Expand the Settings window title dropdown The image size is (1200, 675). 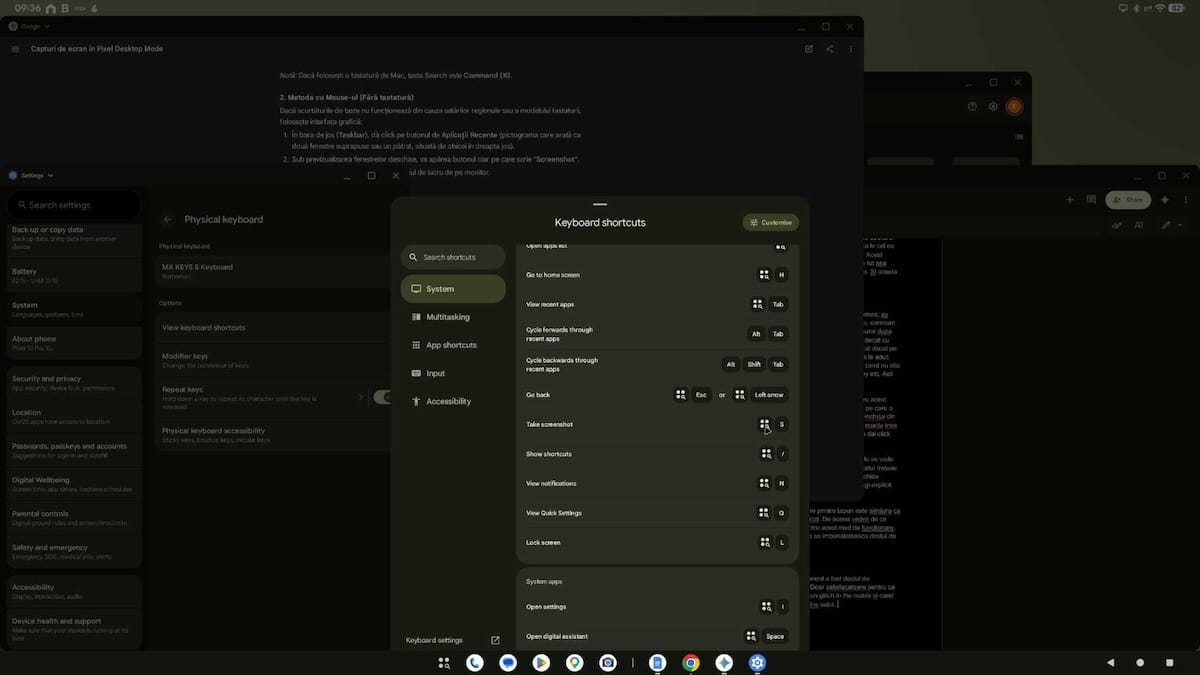pyautogui.click(x=50, y=175)
